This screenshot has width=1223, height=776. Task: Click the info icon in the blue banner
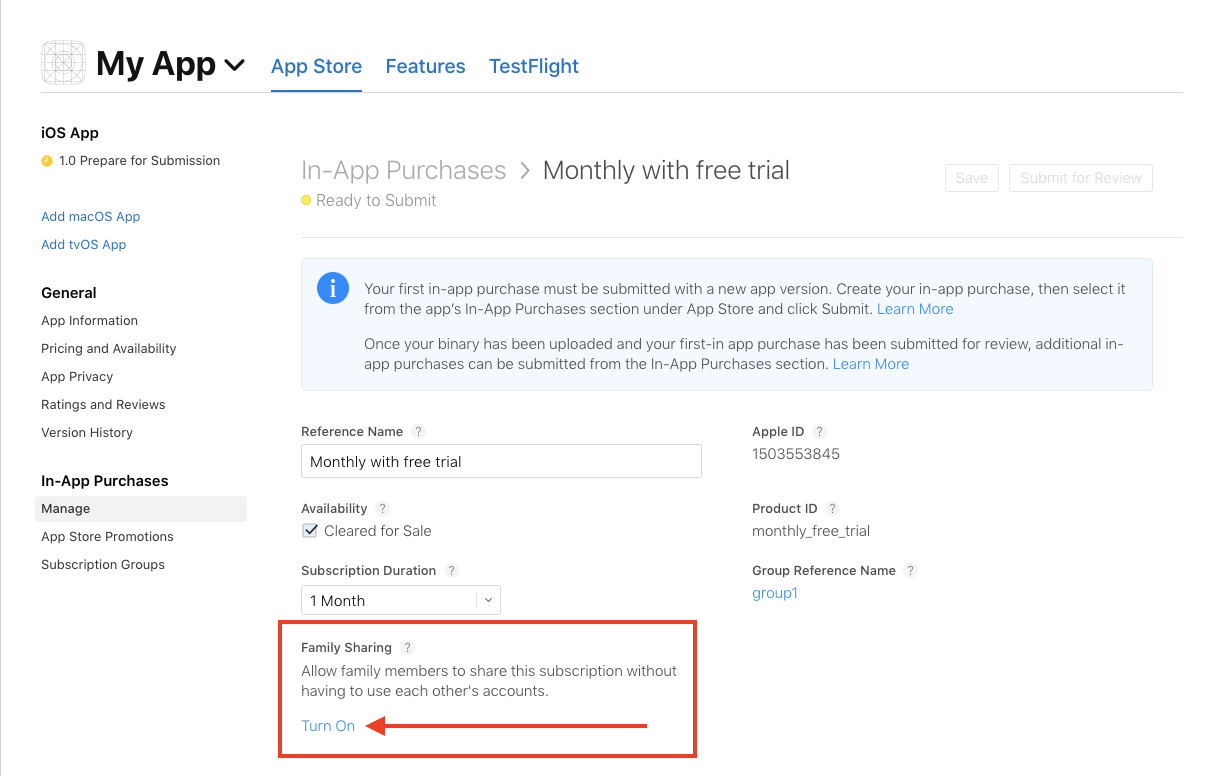click(333, 288)
